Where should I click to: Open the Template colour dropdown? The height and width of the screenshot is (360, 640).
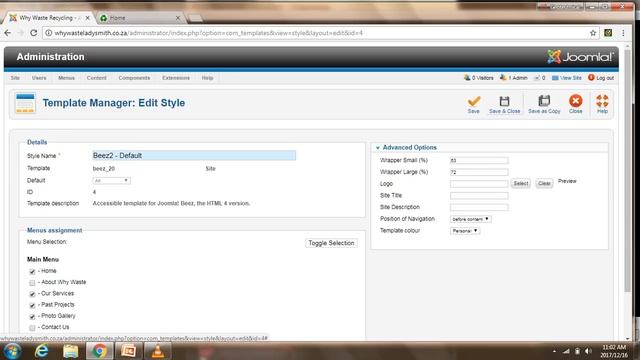[x=465, y=231]
